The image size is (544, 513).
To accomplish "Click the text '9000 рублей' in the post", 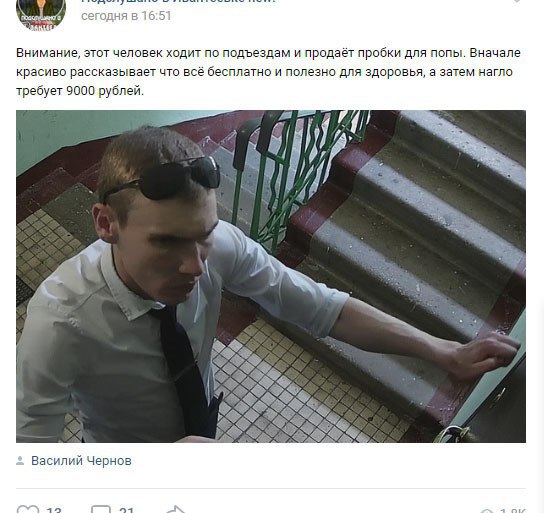I will [105, 91].
